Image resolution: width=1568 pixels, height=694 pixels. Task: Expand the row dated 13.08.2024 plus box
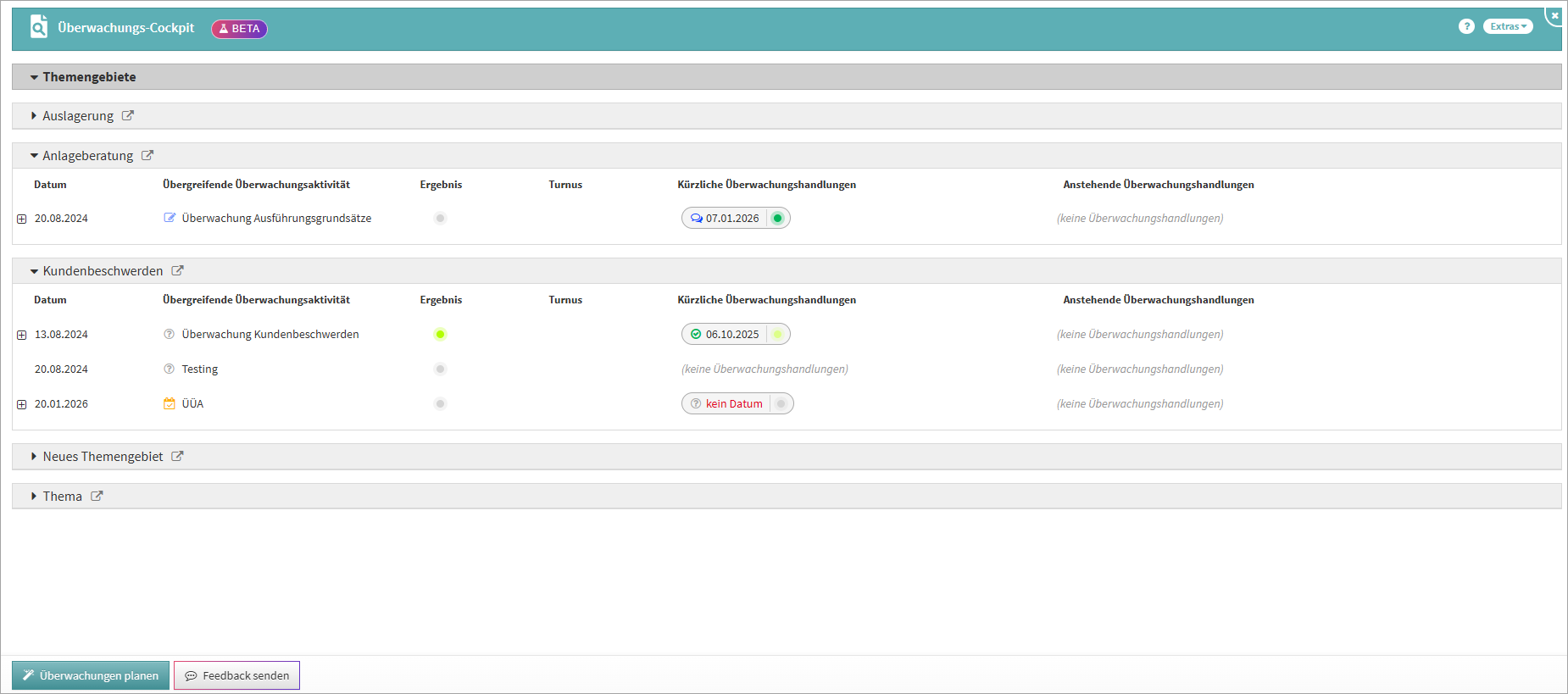point(22,335)
